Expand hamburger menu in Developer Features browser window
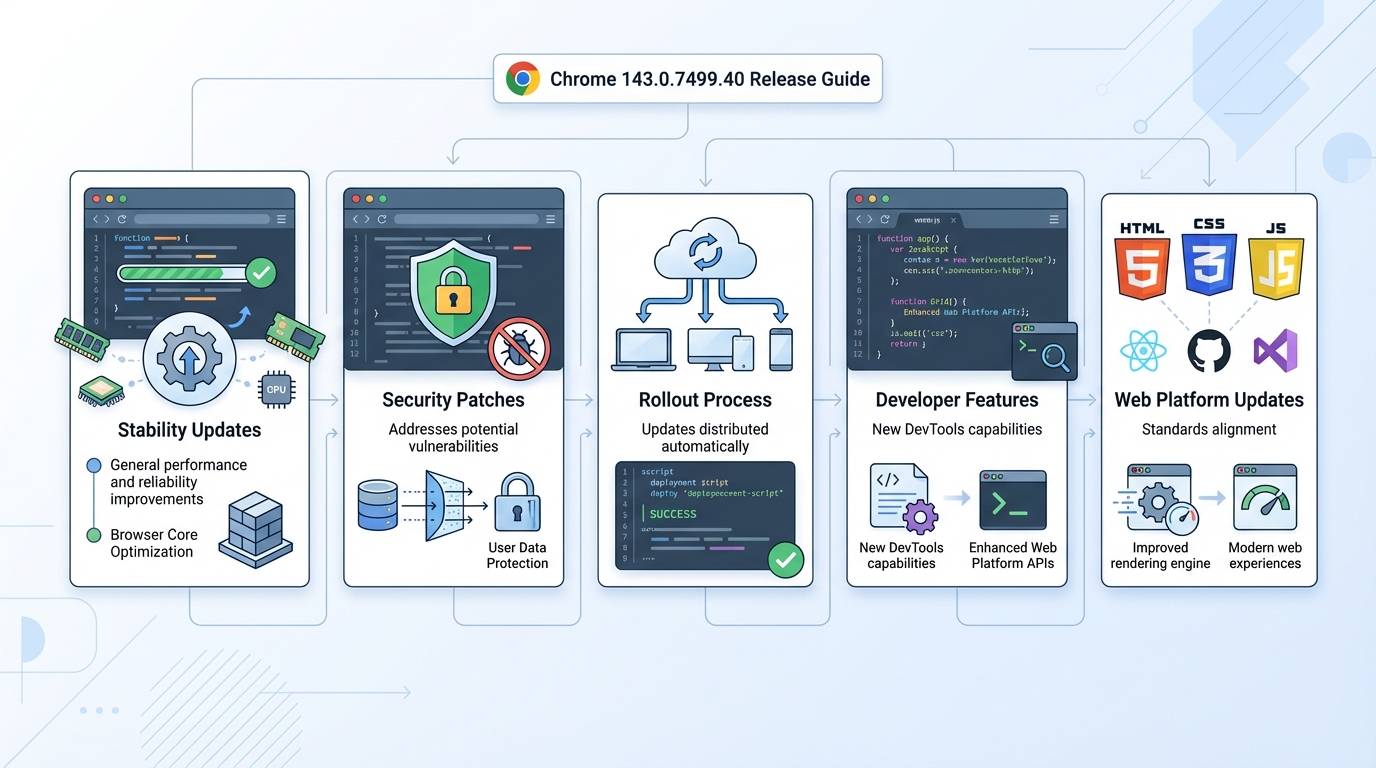Screen dimensions: 1376x768 click(x=1053, y=219)
